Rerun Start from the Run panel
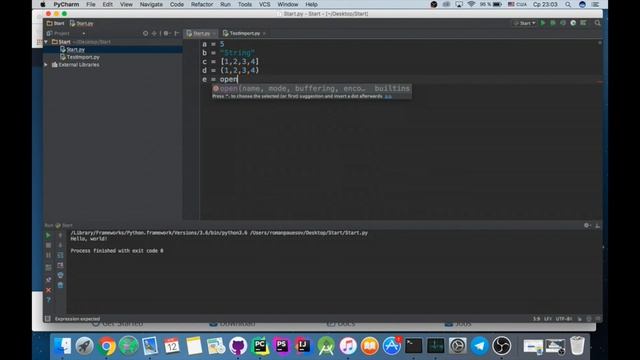The height and width of the screenshot is (360, 640). [48, 235]
